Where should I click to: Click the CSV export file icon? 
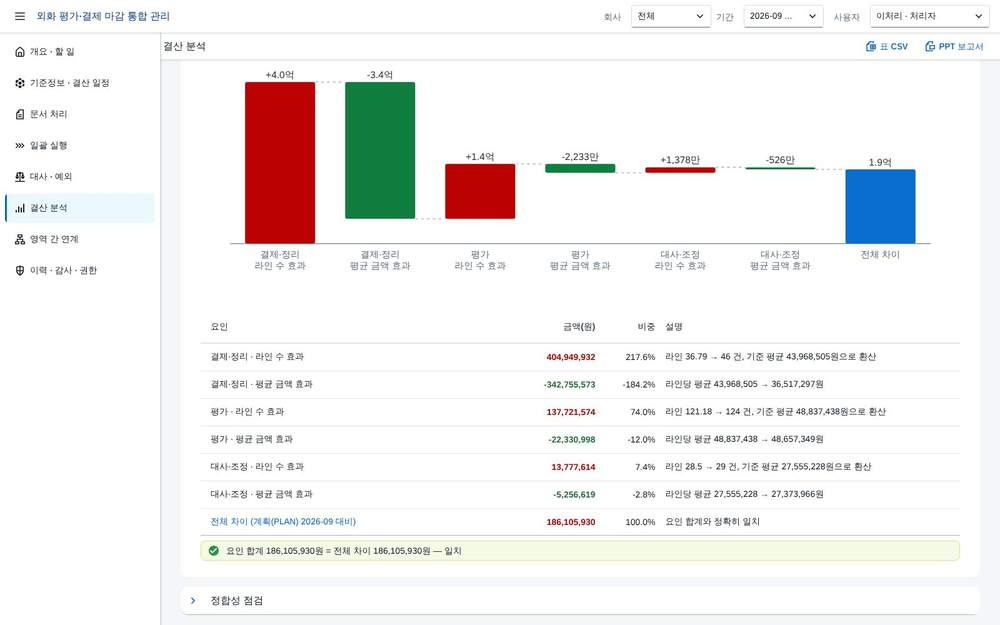coord(871,47)
